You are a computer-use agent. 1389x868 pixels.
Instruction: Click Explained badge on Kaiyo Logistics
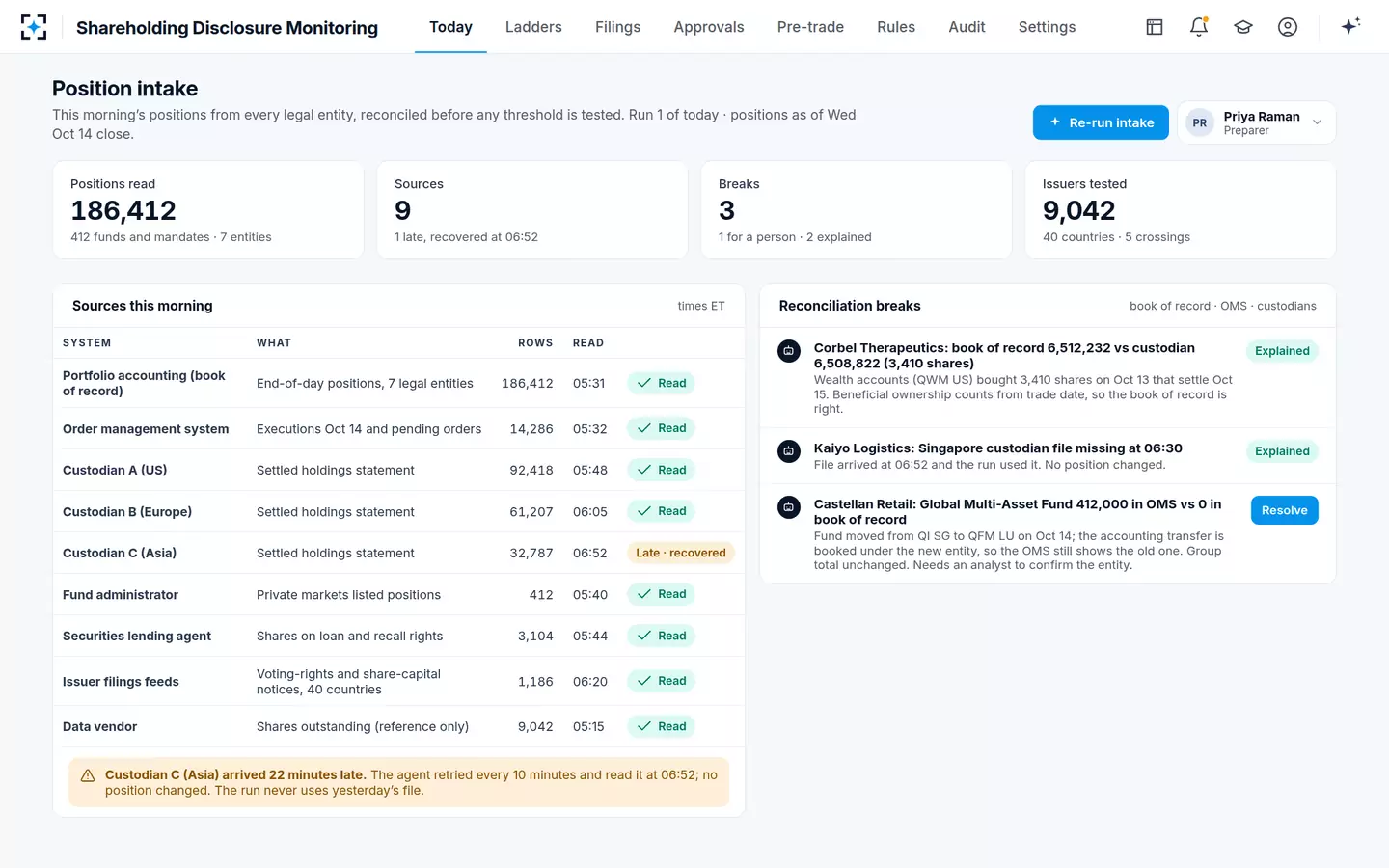click(1282, 451)
